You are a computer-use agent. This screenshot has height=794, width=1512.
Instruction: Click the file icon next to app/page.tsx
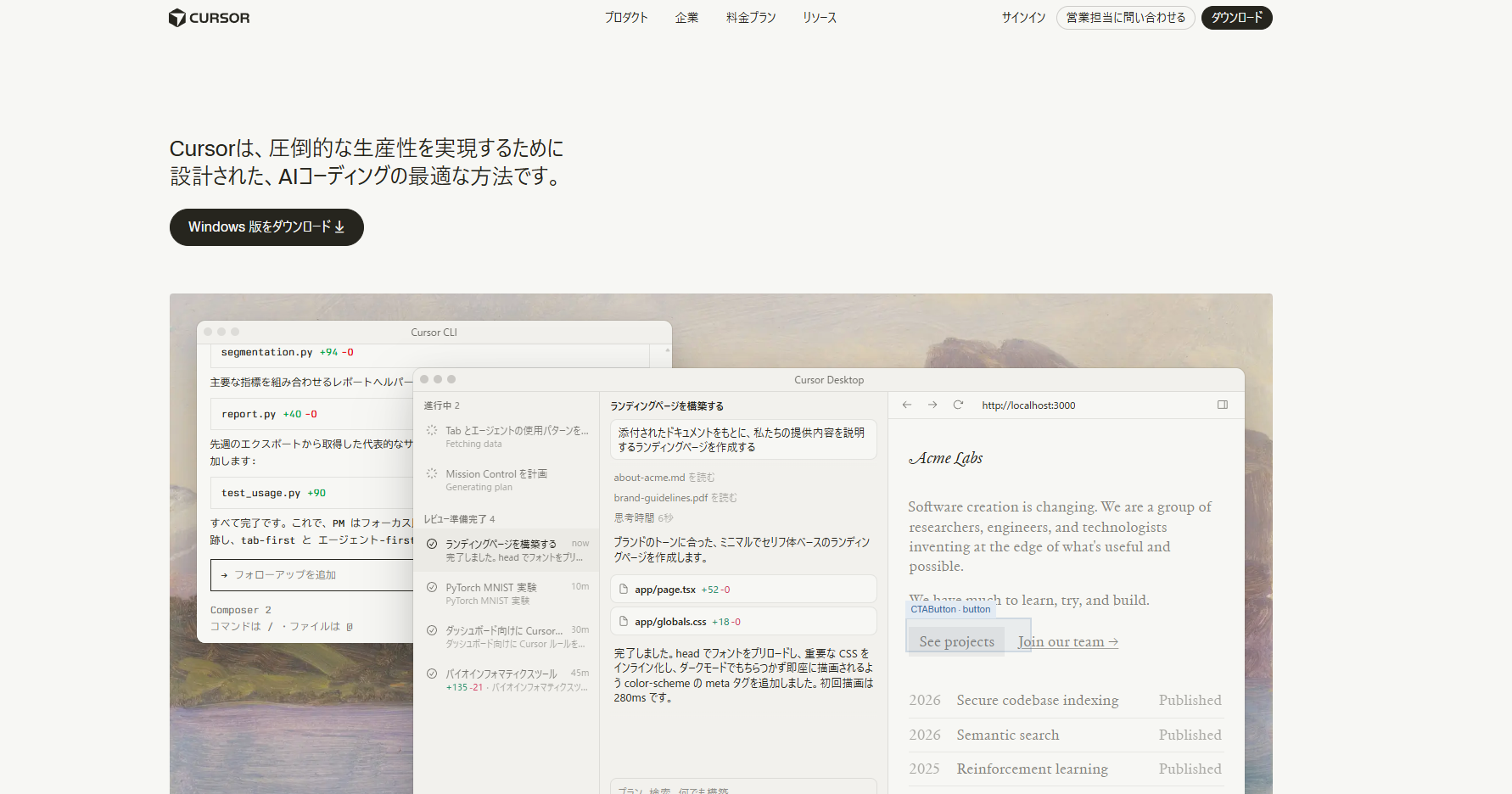[x=624, y=590]
